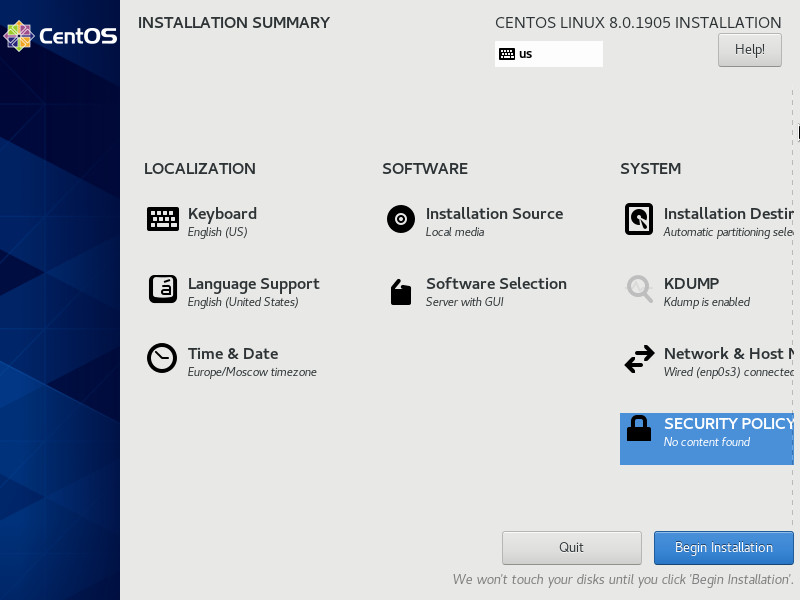Open Time & Date settings
Viewport: 800px width, 600px height.
tap(233, 354)
